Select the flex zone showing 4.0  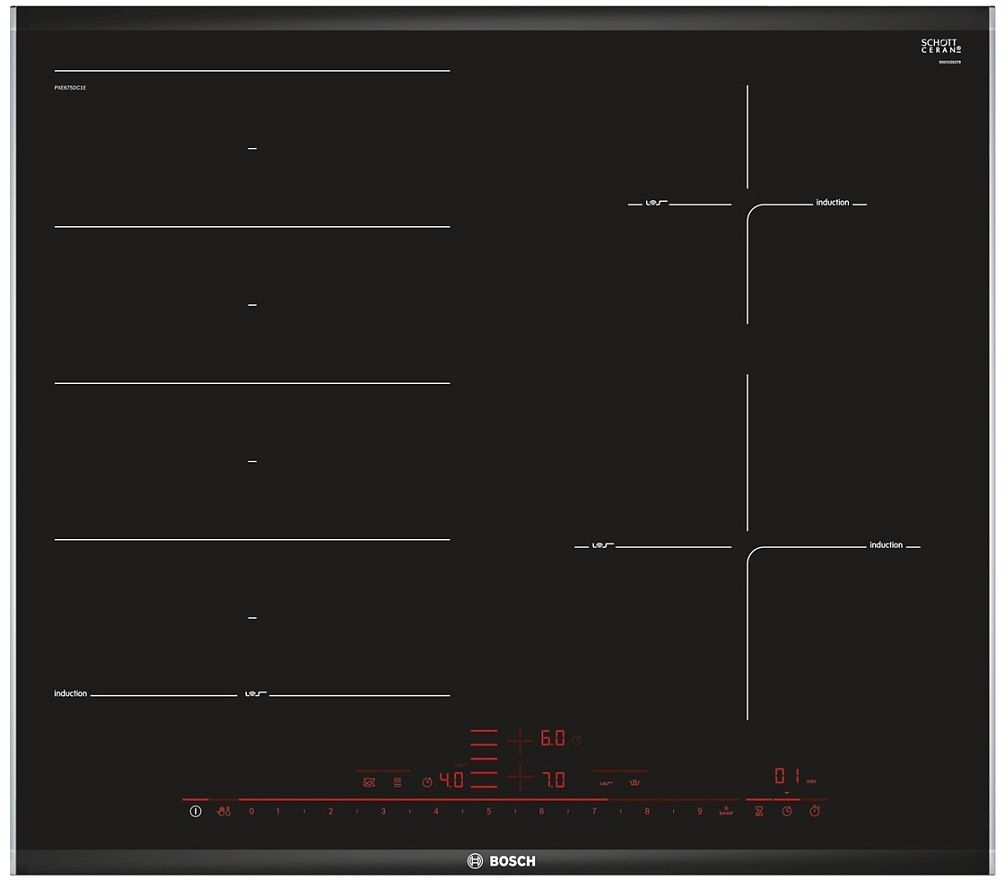[451, 780]
